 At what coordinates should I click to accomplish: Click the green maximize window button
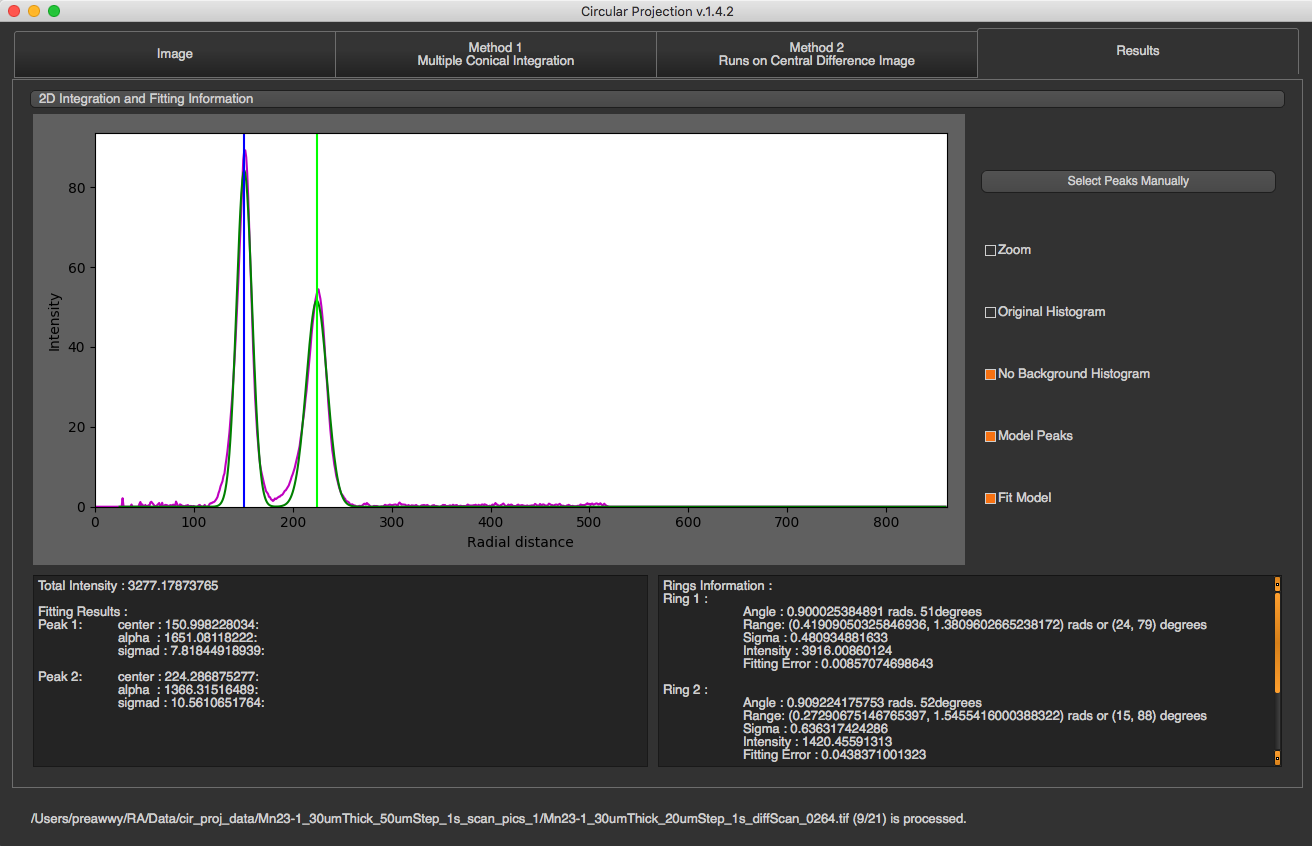pos(54,11)
